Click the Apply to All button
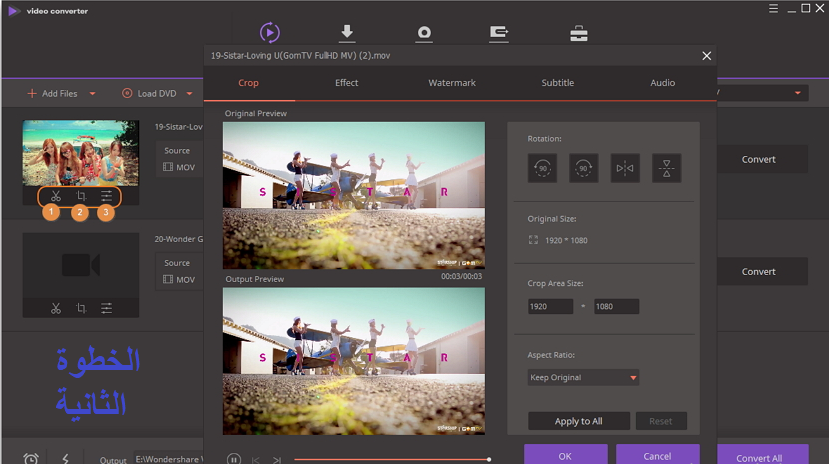This screenshot has height=464, width=829. (578, 421)
